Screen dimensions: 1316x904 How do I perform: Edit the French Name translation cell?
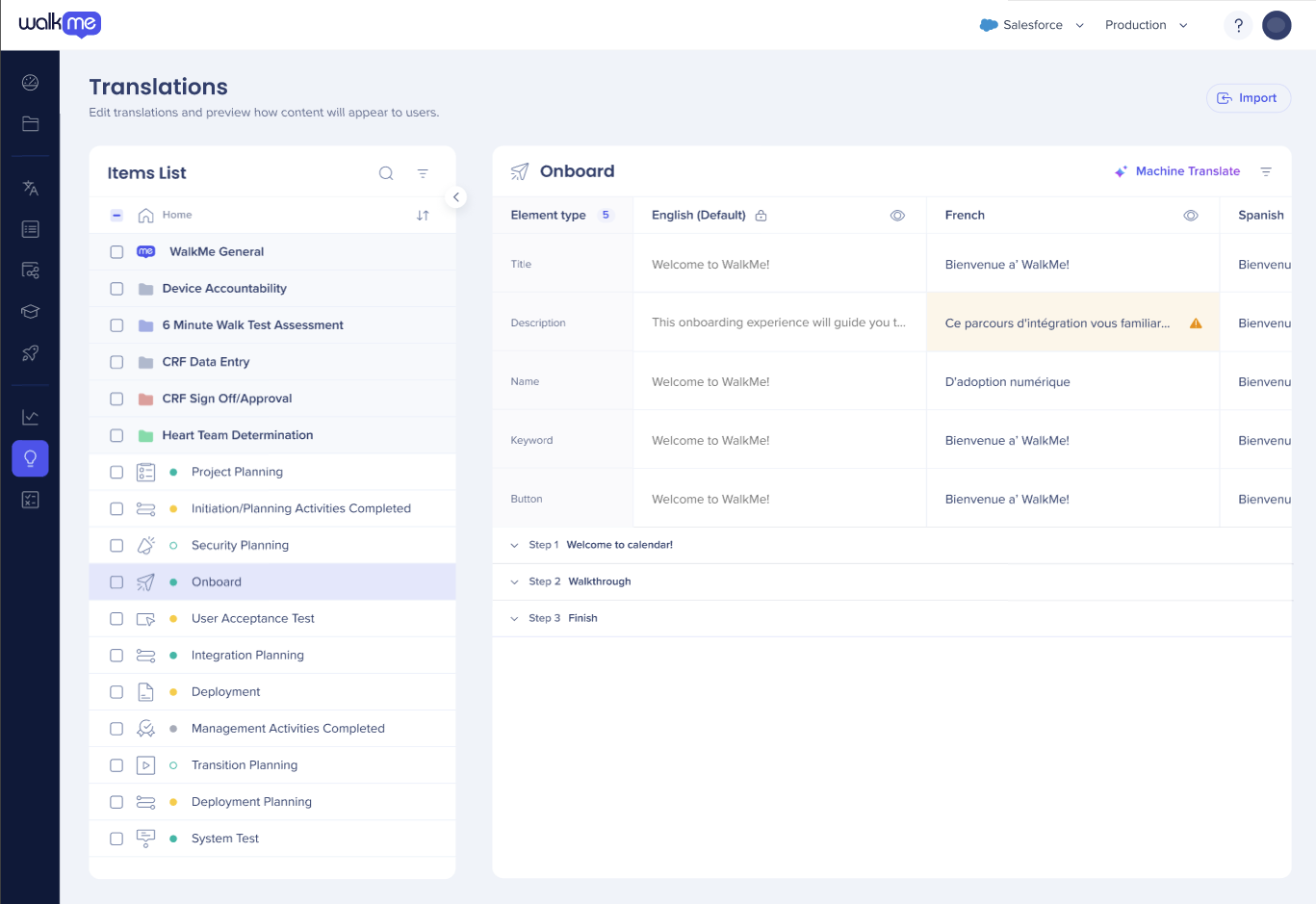[x=1071, y=382]
